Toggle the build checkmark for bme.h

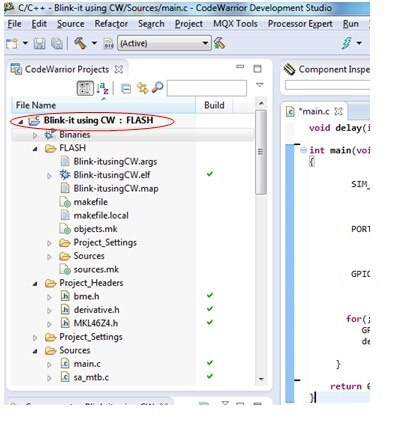point(210,295)
